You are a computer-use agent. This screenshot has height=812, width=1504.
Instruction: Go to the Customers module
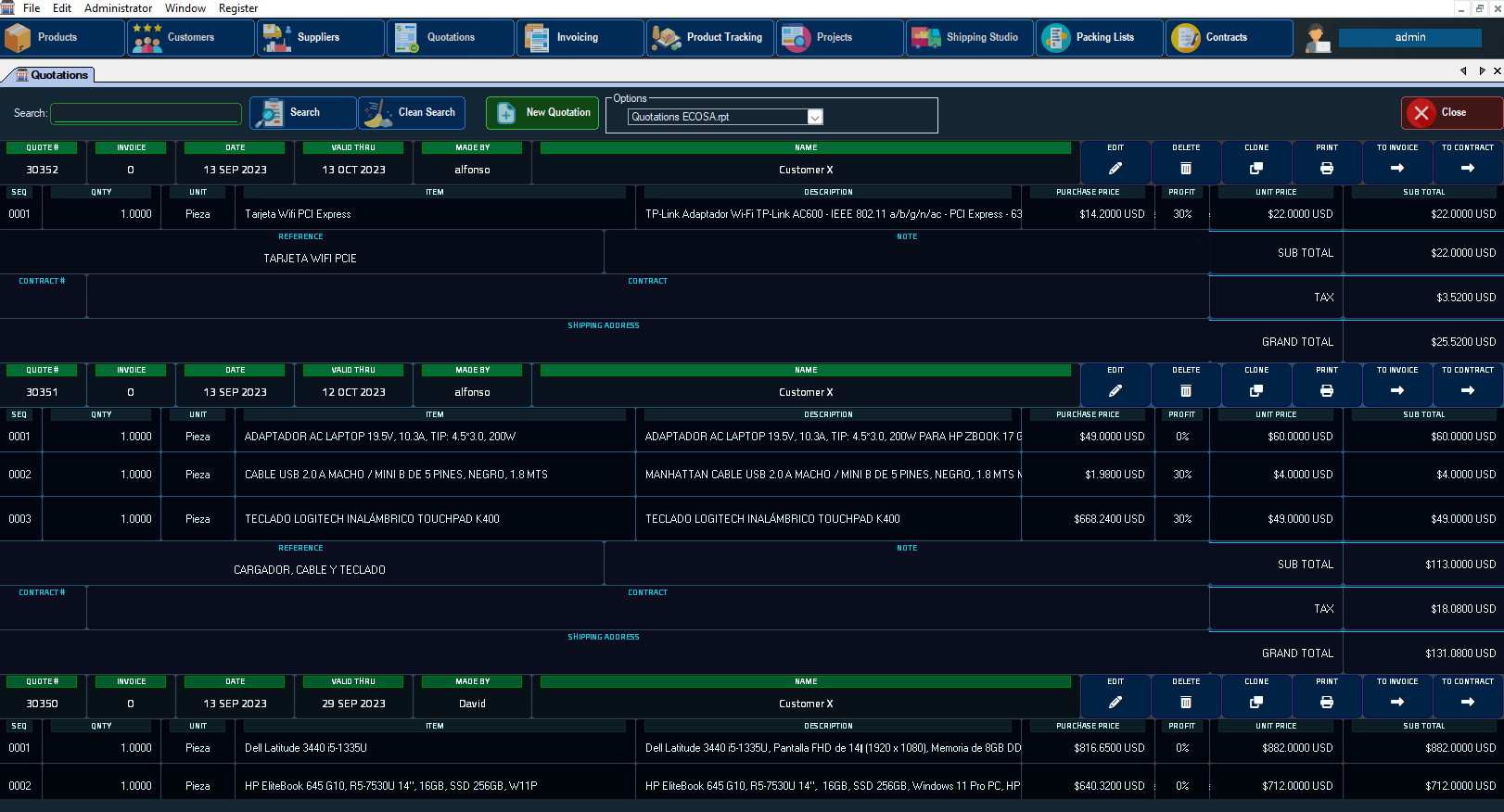pyautogui.click(x=190, y=38)
